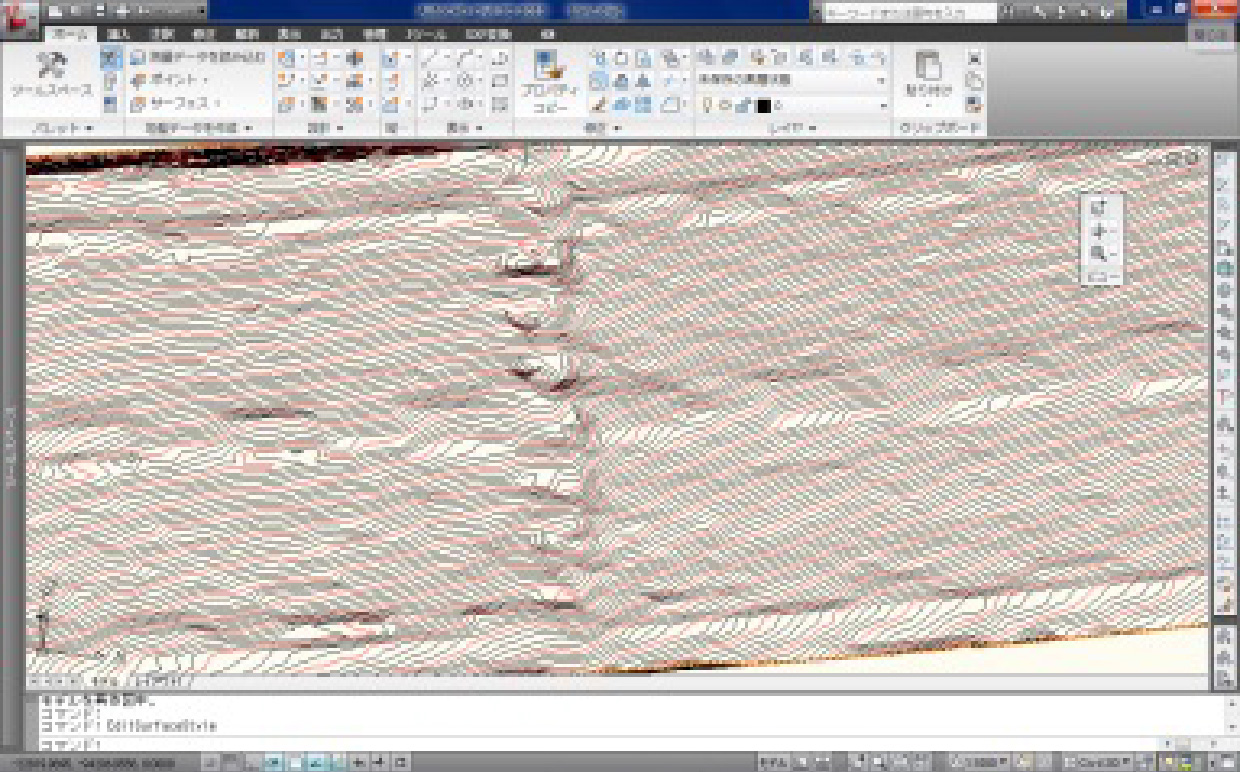The image size is (1240, 772).
Task: Switch to the Home (ホーム) ribbon tab
Action: pyautogui.click(x=68, y=33)
